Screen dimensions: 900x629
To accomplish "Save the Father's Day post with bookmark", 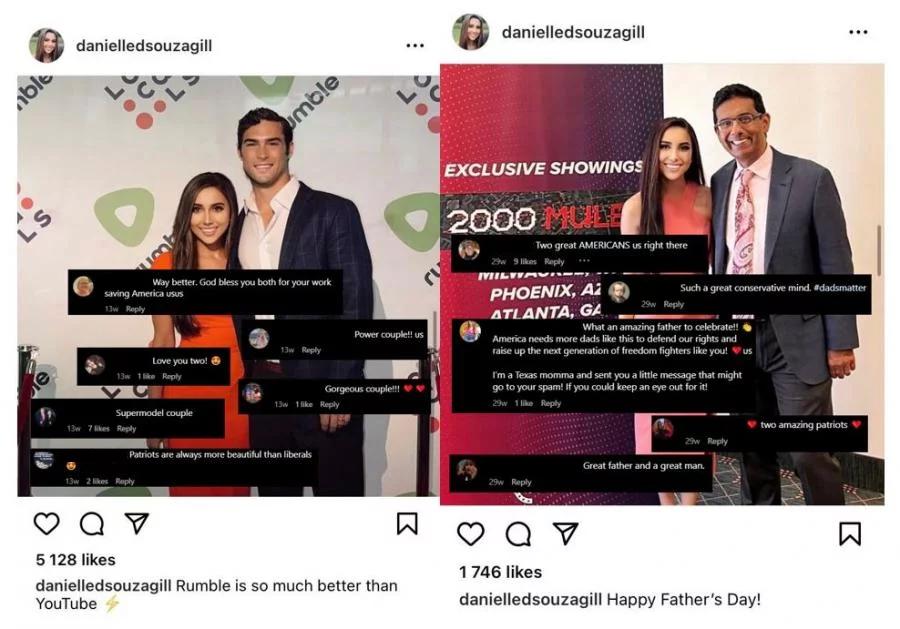I will [x=850, y=533].
